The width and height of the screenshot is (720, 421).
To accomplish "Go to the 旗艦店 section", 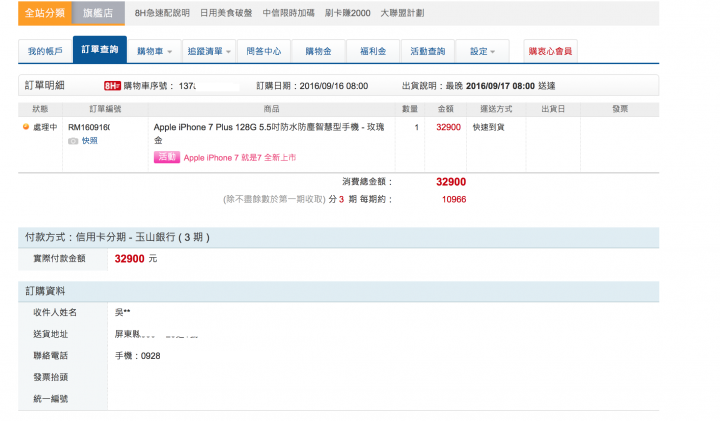I will (x=98, y=13).
